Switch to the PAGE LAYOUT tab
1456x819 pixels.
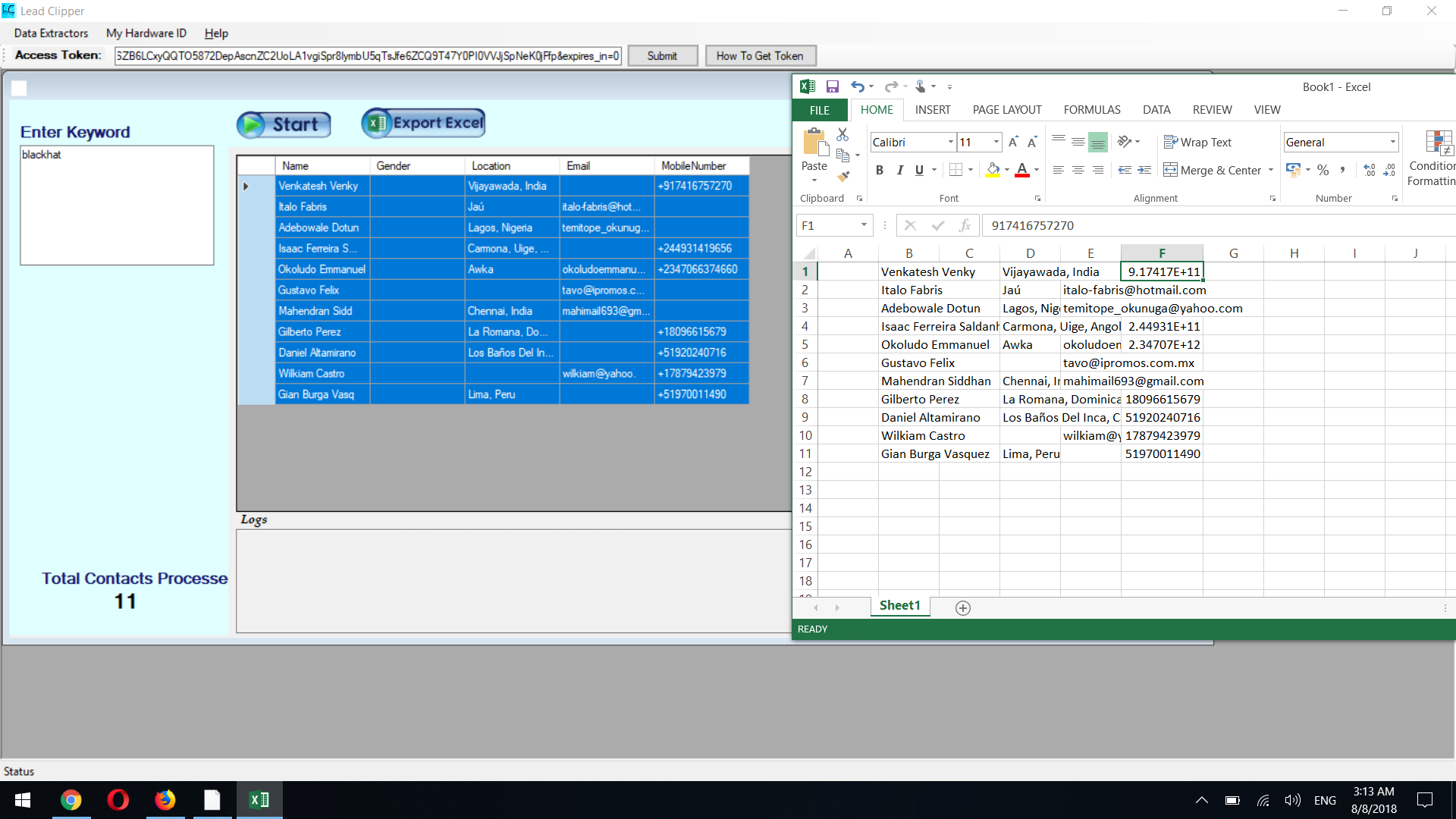(x=1007, y=110)
